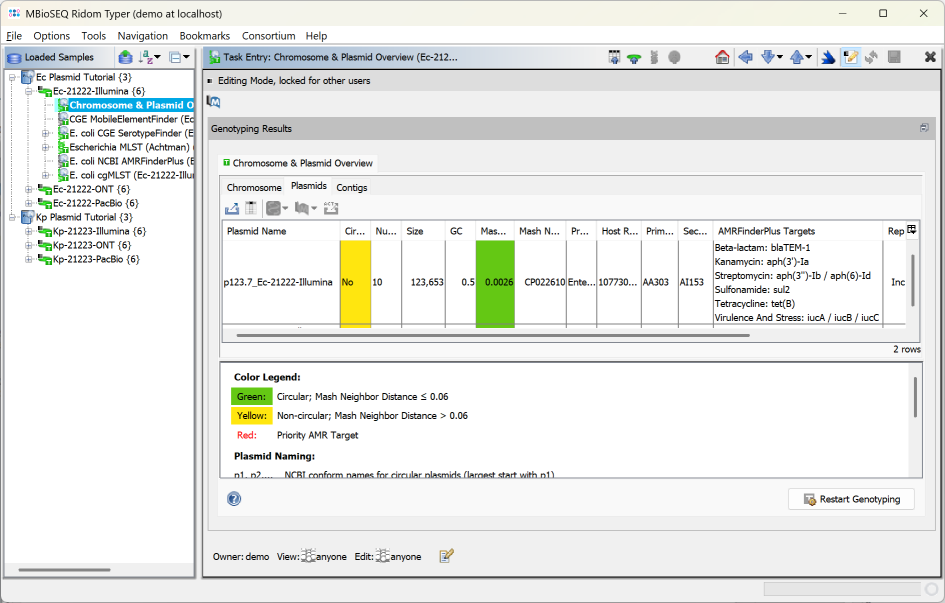The image size is (945, 603).
Task: Click the Restart Genotyping button
Action: click(x=851, y=498)
